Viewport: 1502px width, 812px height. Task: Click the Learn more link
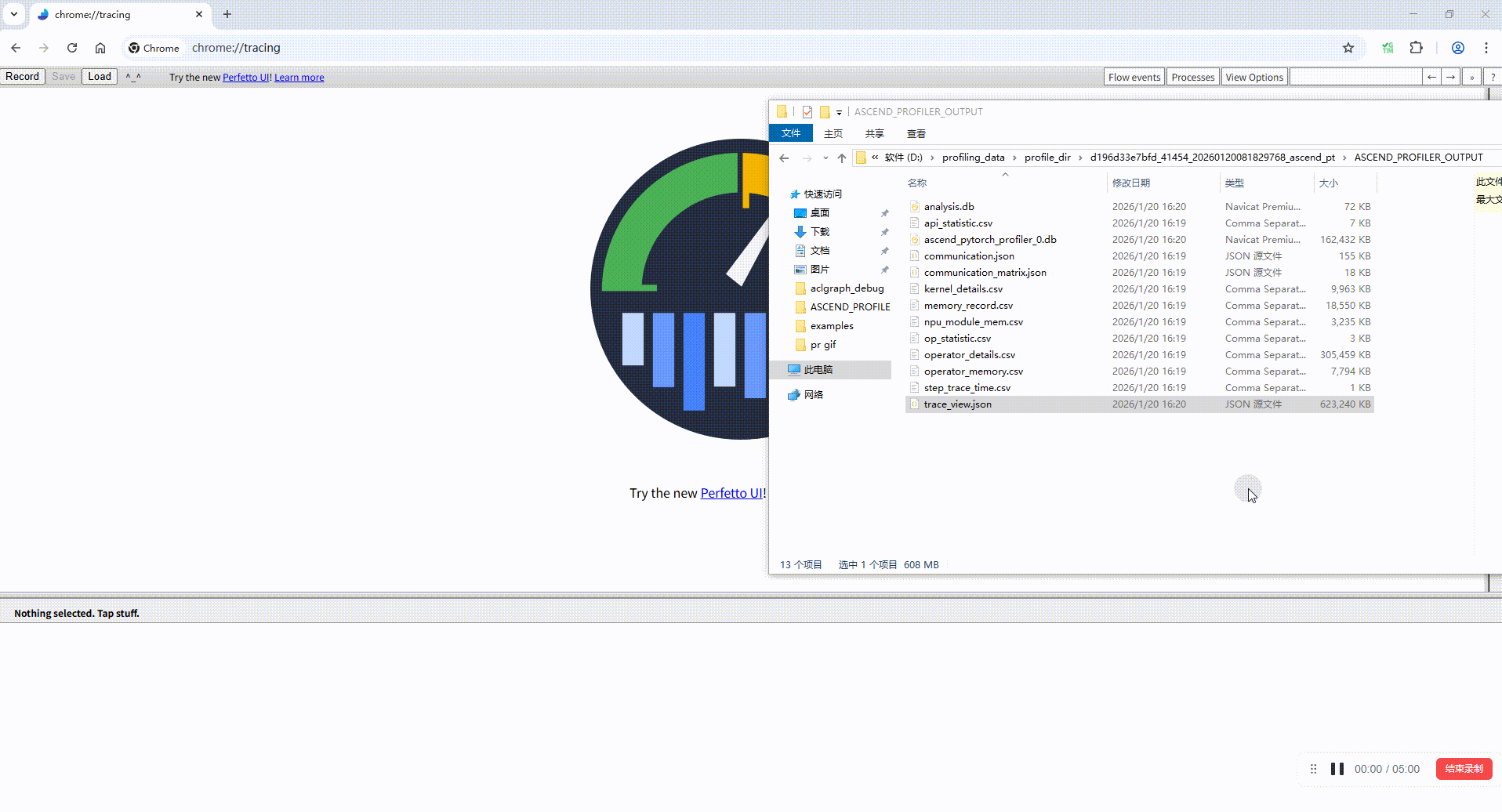pyautogui.click(x=299, y=77)
